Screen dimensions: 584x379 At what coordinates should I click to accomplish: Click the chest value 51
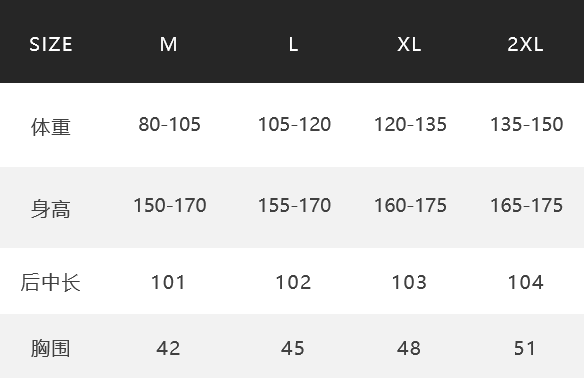click(525, 348)
